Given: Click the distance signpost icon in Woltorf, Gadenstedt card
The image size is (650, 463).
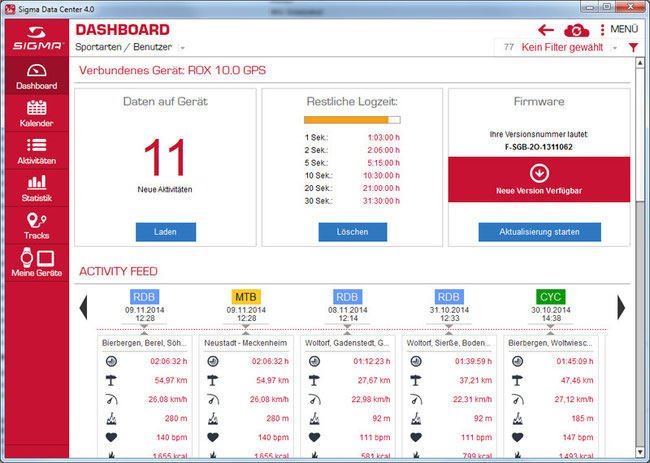Looking at the screenshot, I should pos(314,380).
